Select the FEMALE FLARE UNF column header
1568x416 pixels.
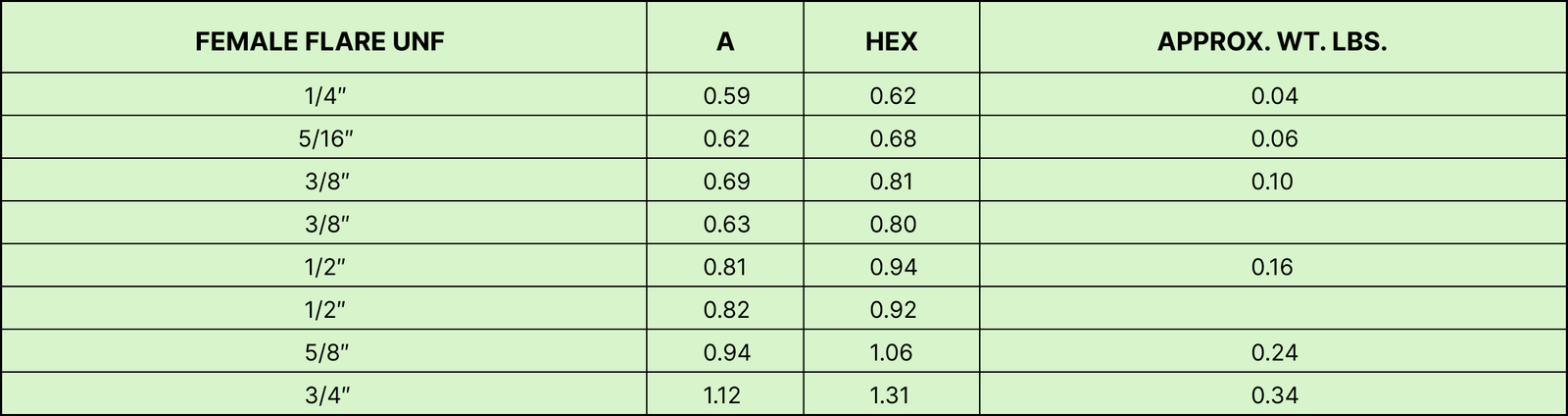pos(320,42)
